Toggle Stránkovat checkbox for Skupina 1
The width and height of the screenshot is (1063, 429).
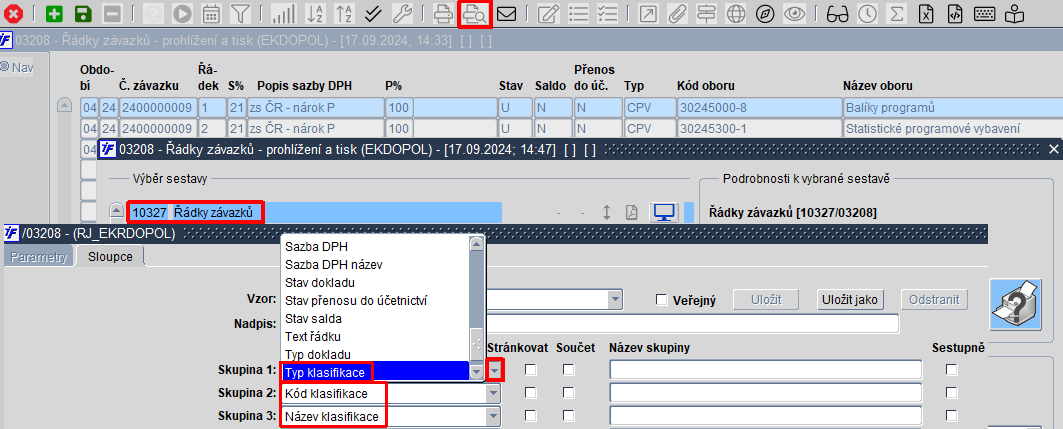(530, 370)
